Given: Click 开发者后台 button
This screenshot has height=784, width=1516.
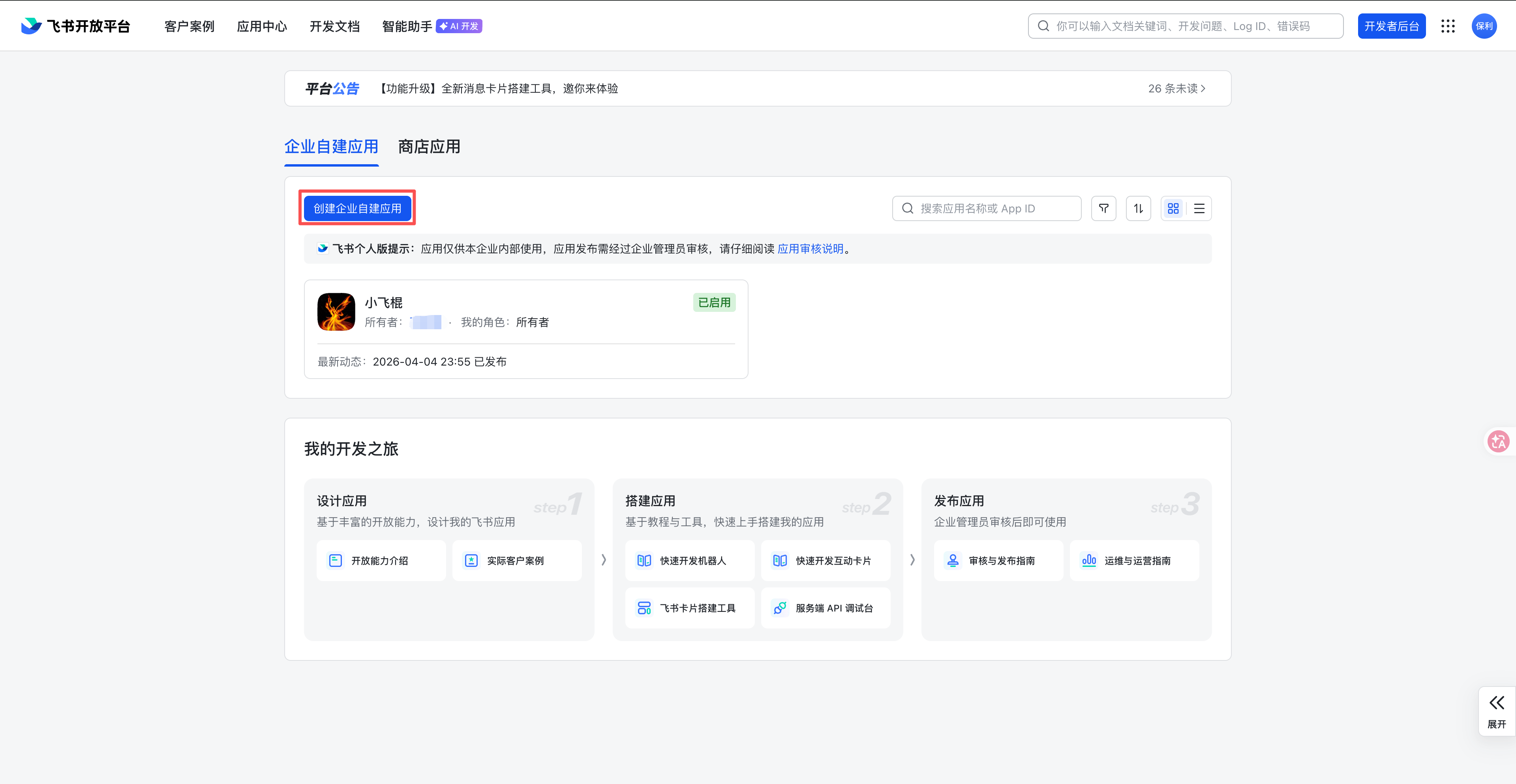Looking at the screenshot, I should click(1392, 26).
